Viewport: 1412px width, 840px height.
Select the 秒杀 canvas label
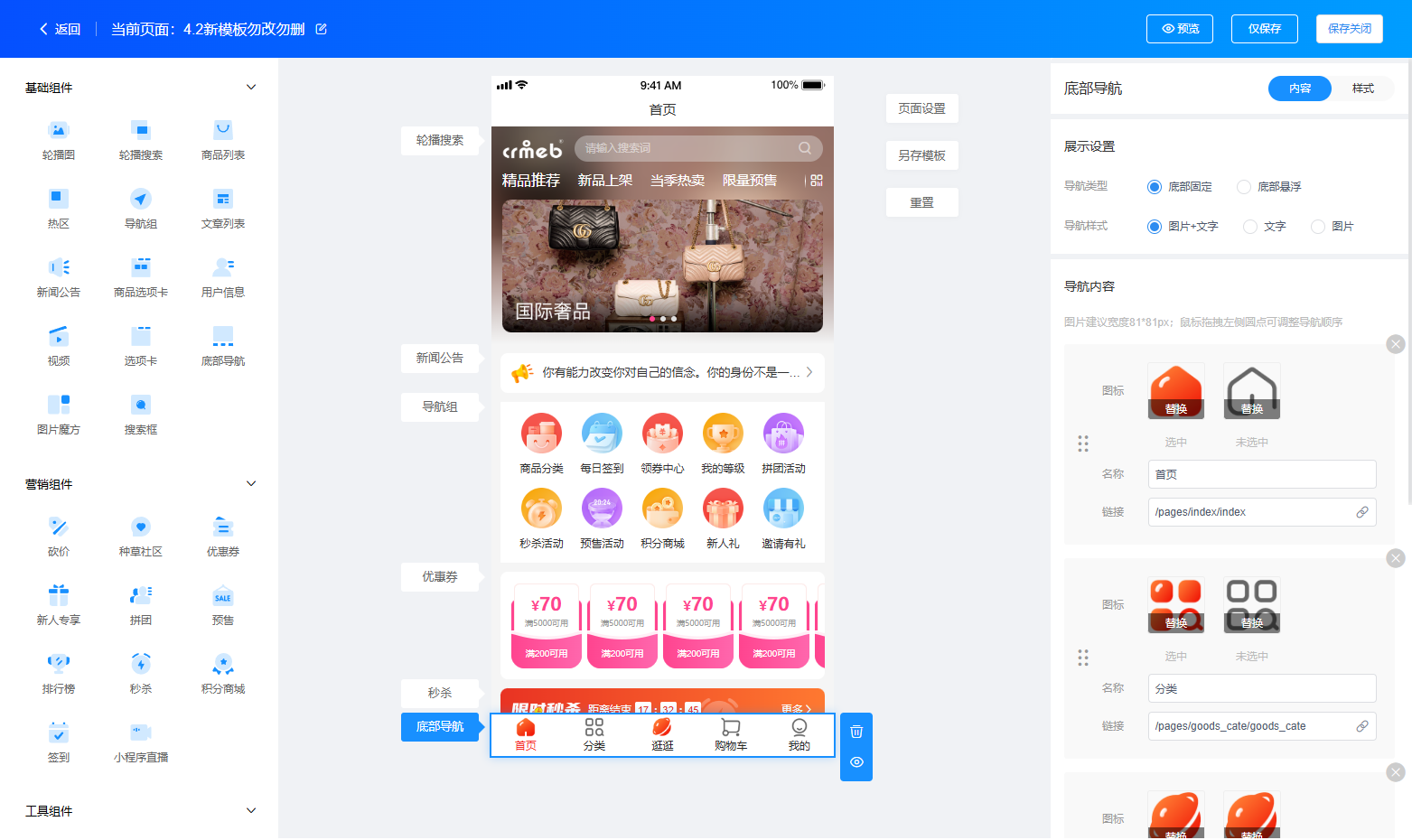440,694
